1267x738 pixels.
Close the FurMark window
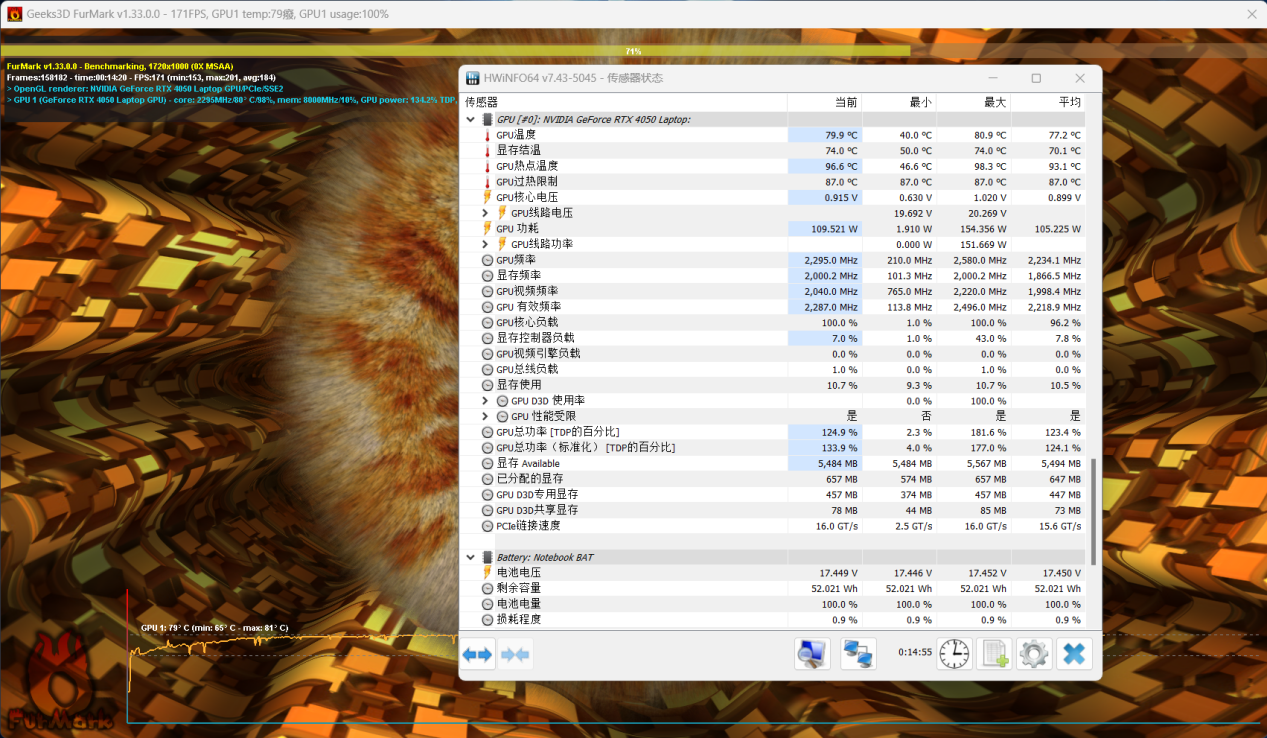(x=1251, y=14)
